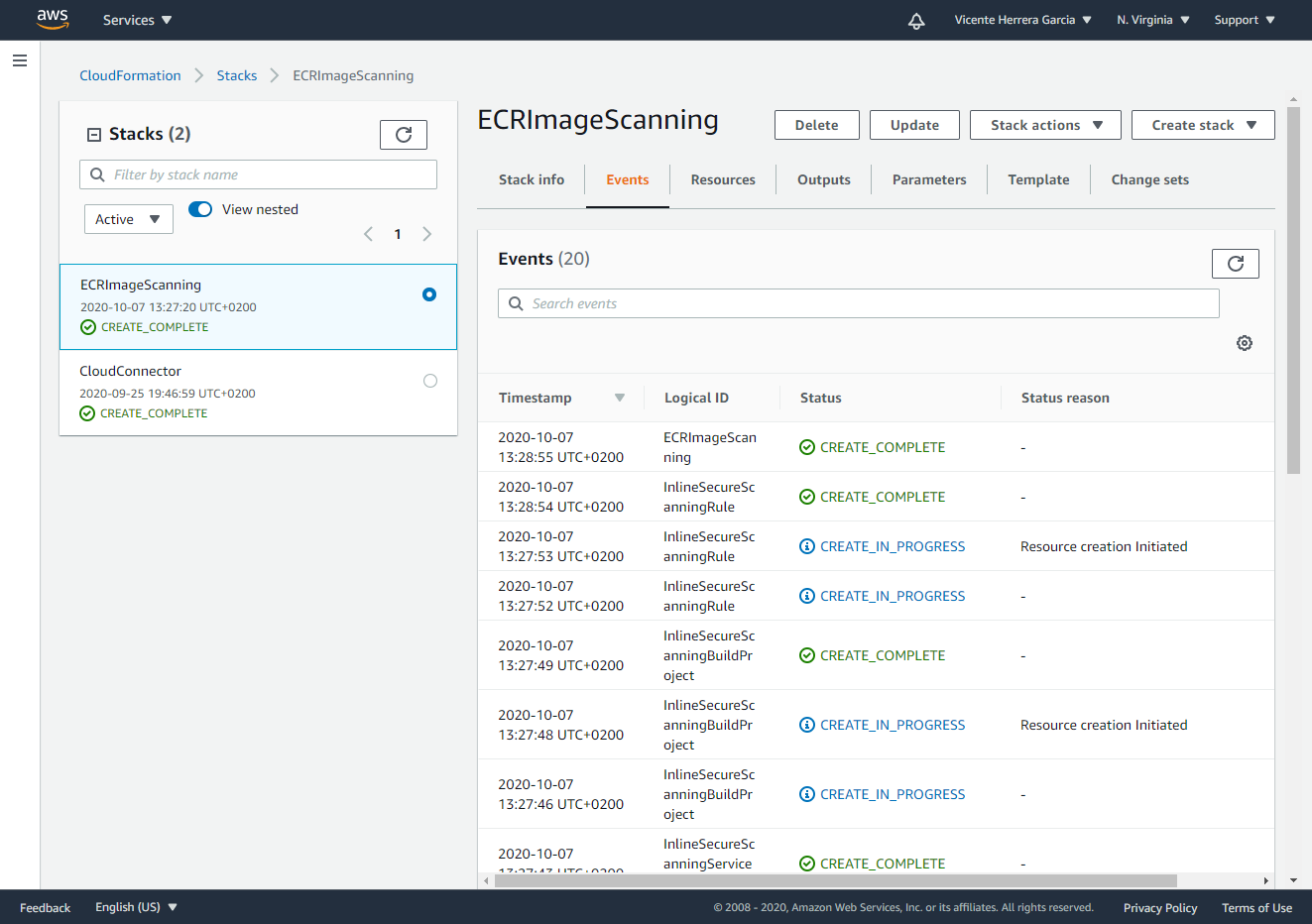The width and height of the screenshot is (1312, 924).
Task: Open the N. Virginia region selector
Action: pyautogui.click(x=1153, y=20)
